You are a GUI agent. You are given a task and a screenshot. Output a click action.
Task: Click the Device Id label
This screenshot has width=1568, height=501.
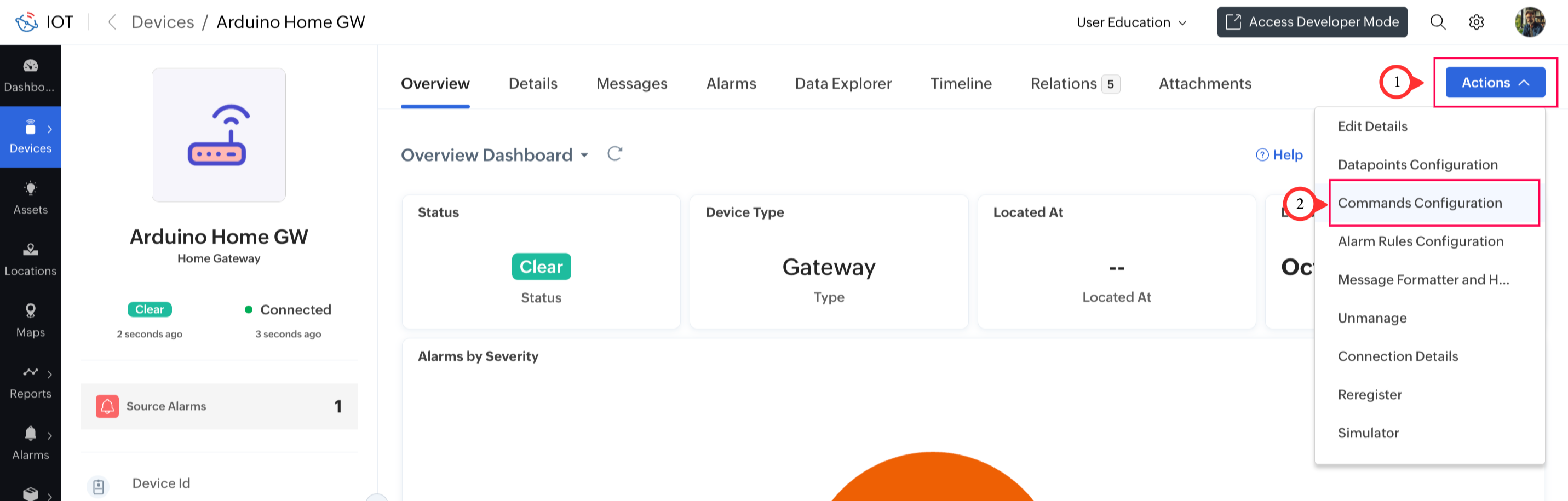(x=162, y=483)
